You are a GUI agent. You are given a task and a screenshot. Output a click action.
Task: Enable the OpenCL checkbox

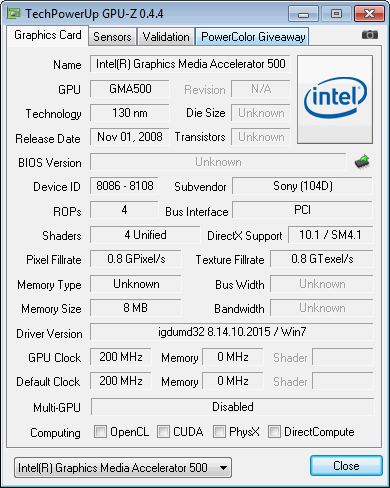100,431
